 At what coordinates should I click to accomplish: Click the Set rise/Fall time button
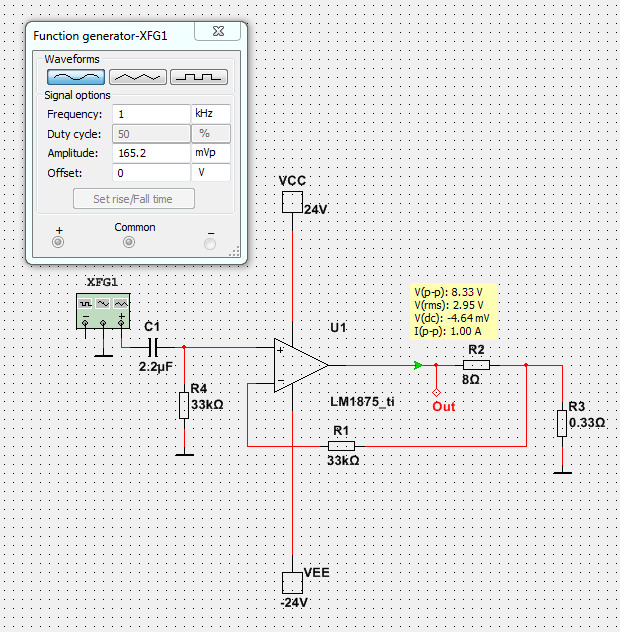134,199
